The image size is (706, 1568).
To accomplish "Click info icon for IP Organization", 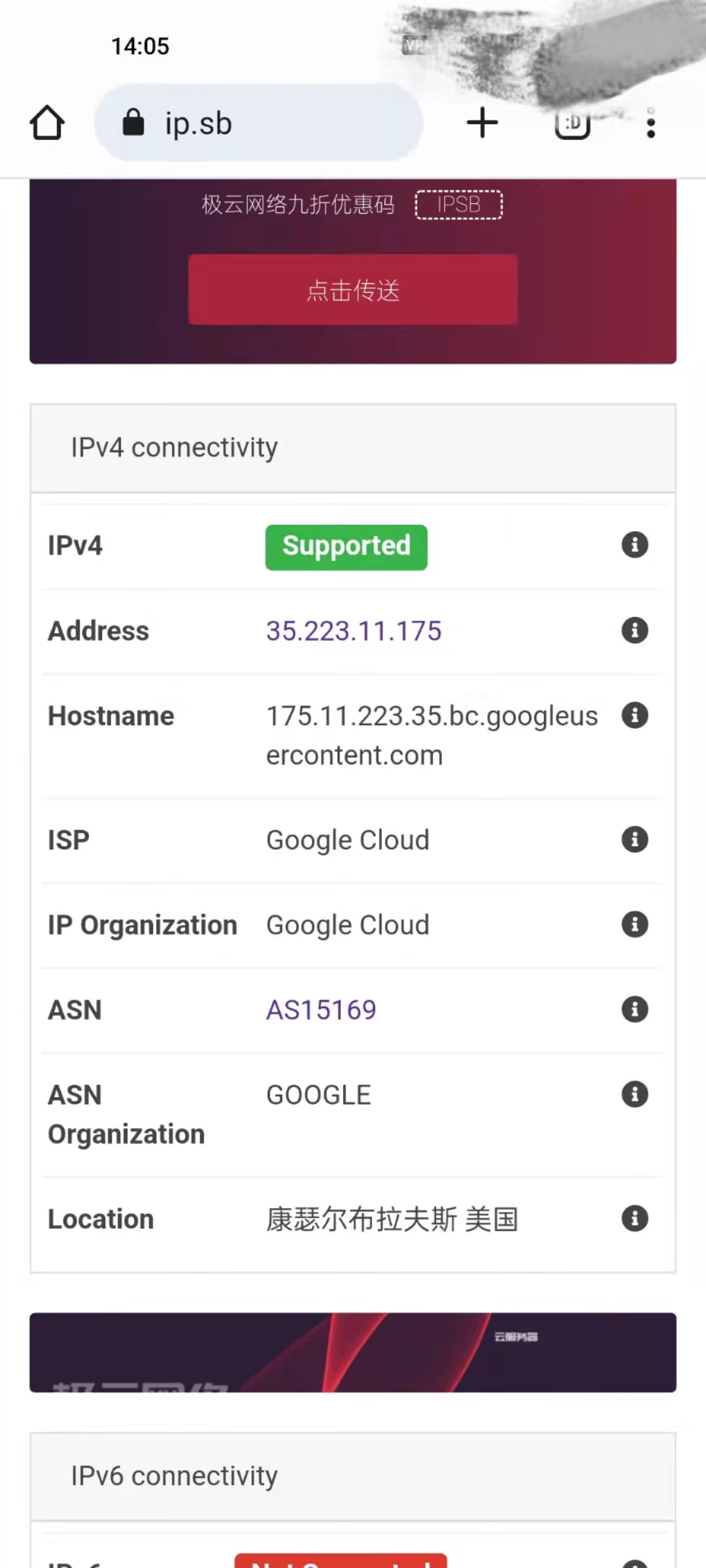I will click(x=635, y=924).
